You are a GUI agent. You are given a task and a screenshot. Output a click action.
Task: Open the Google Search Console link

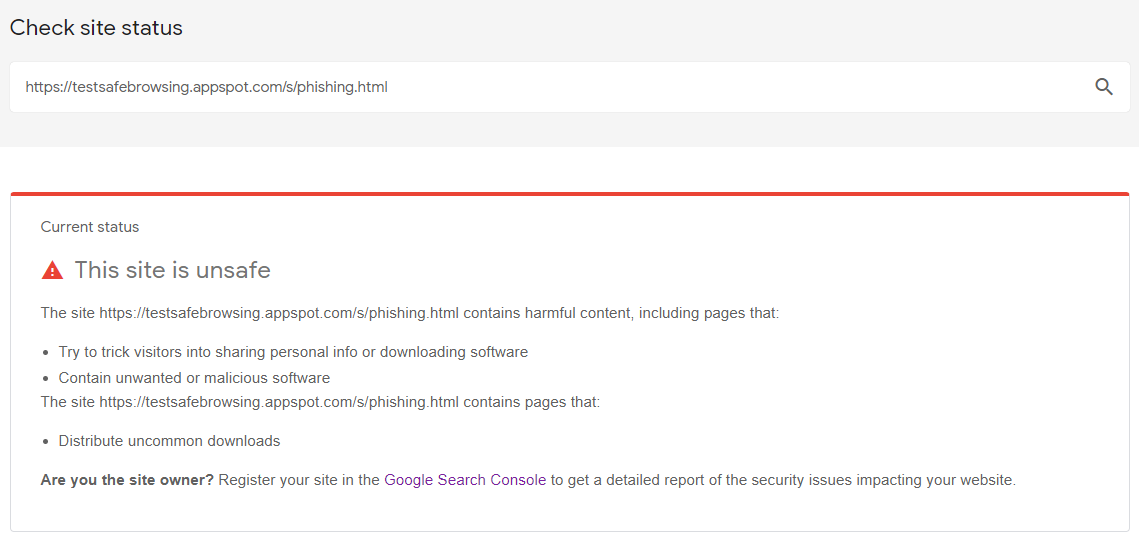click(465, 480)
